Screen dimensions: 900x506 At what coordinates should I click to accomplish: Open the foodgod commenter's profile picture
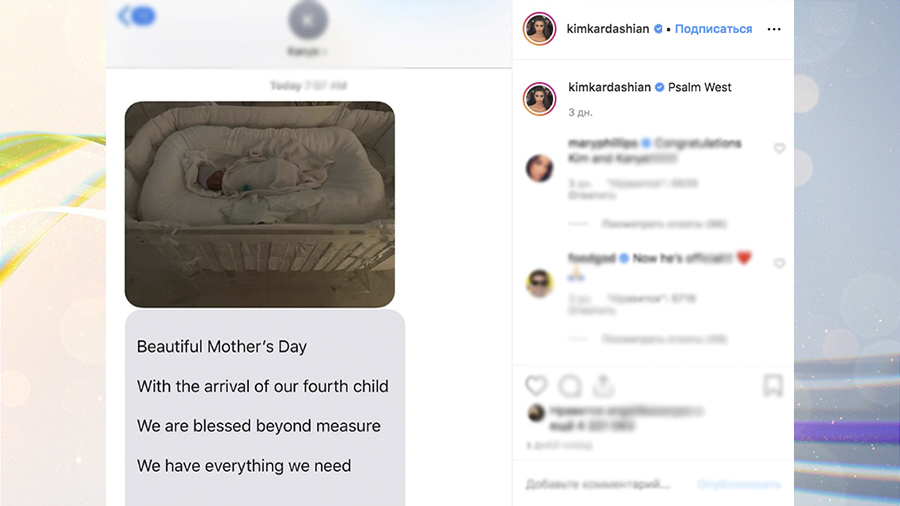pos(540,283)
